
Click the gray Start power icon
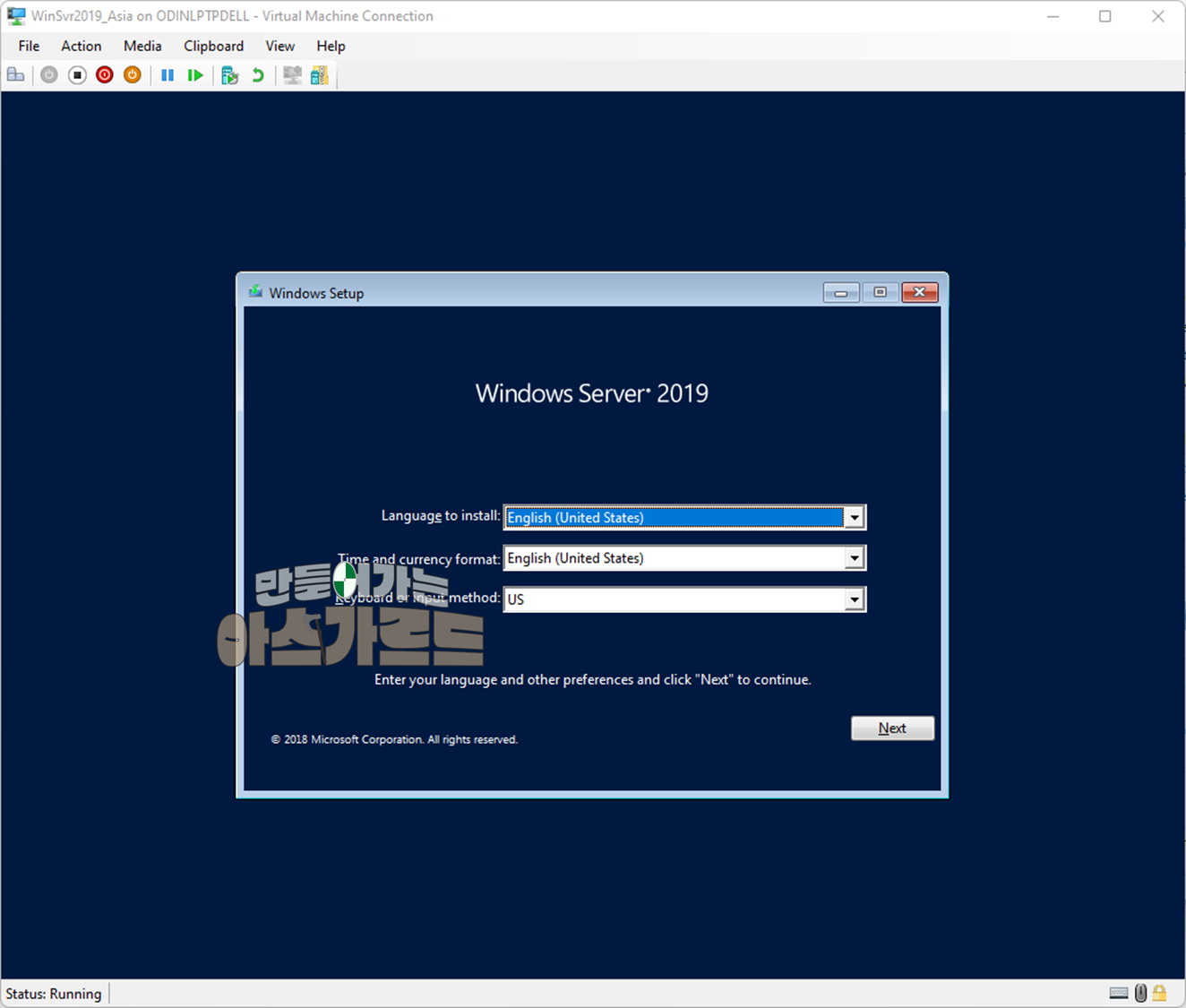(49, 75)
